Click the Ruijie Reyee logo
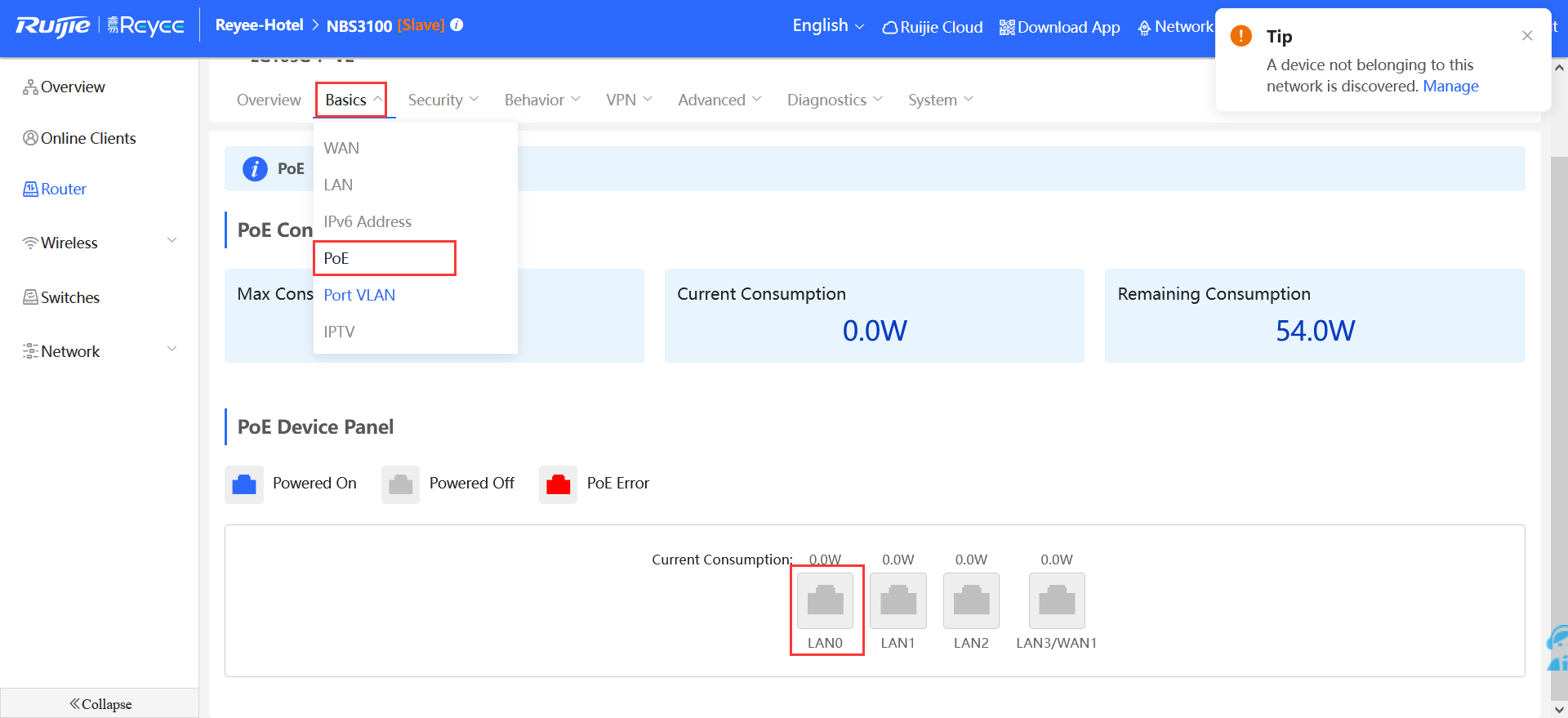The image size is (1568, 718). [100, 26]
